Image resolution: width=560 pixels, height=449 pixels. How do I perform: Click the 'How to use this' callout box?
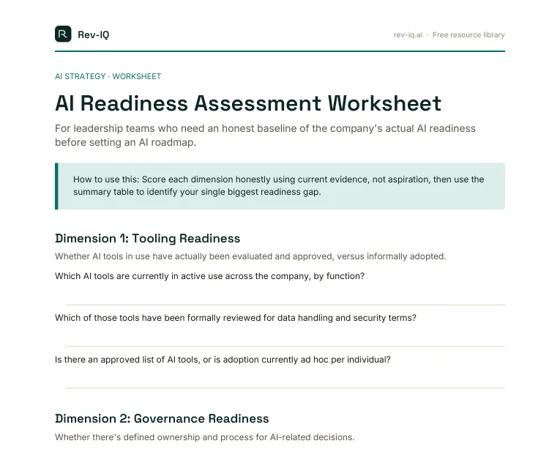coord(280,186)
